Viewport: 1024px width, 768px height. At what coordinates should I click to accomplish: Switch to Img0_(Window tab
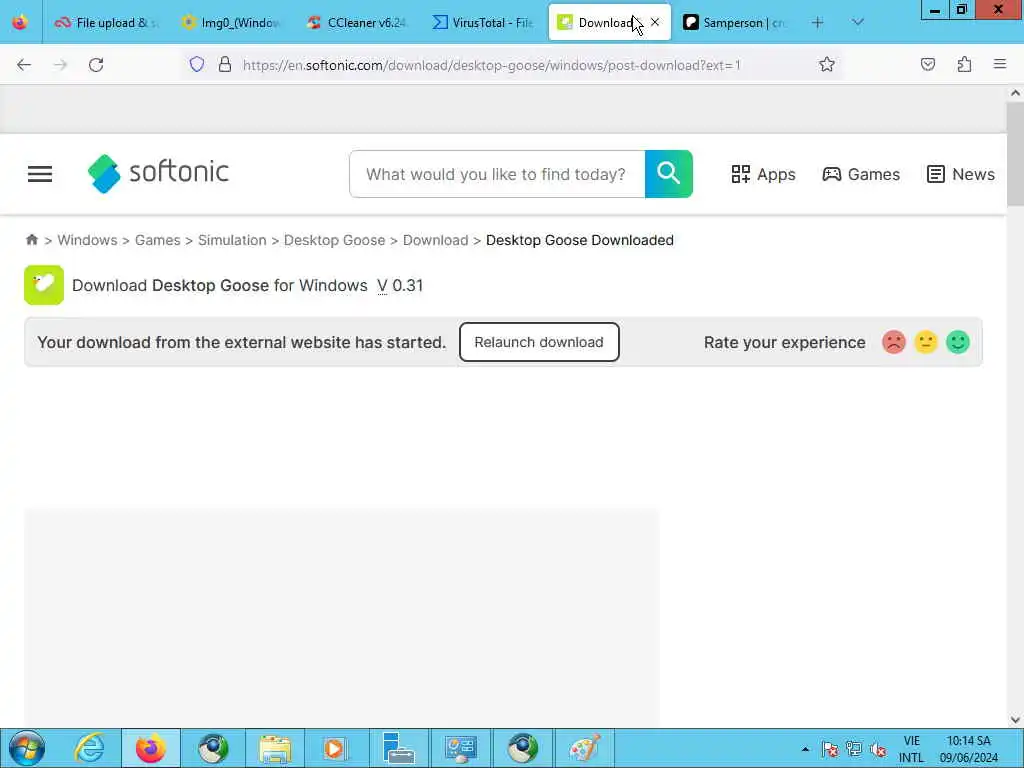[x=233, y=22]
